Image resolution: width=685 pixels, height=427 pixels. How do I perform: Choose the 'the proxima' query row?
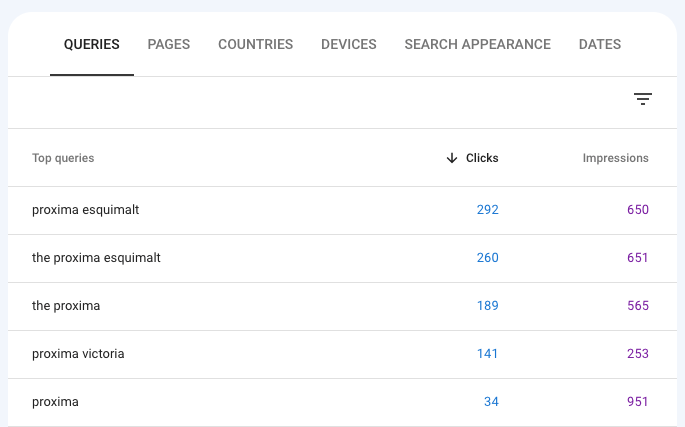click(x=342, y=306)
